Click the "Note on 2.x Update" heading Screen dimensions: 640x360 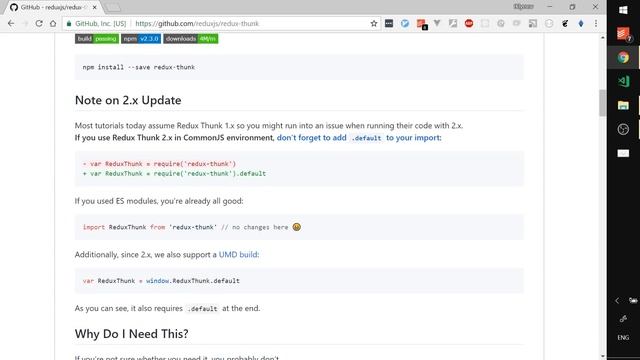pos(128,100)
